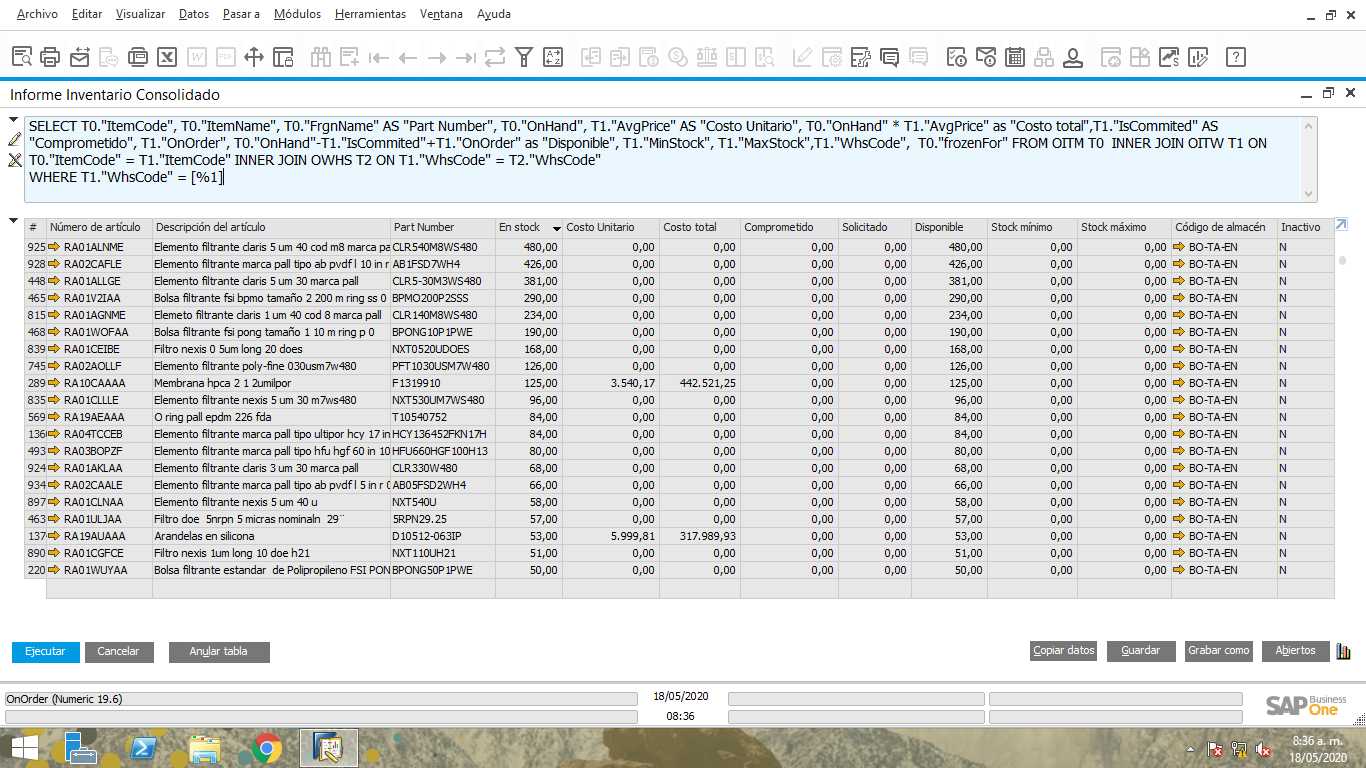Open the query manager wrench icon
This screenshot has height=768, width=1366.
point(861,57)
